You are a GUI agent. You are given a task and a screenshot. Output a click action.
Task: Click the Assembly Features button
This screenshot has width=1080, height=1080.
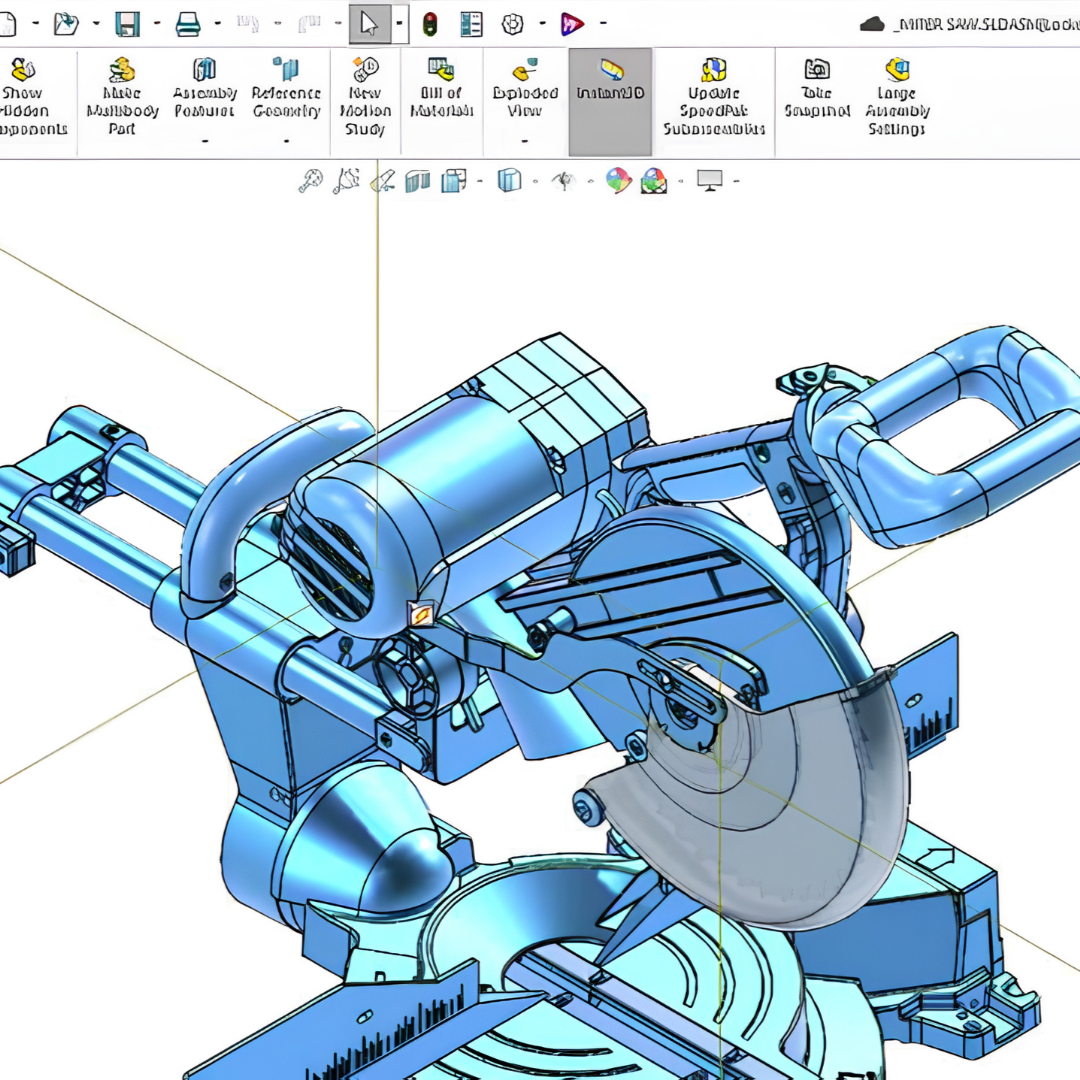205,88
